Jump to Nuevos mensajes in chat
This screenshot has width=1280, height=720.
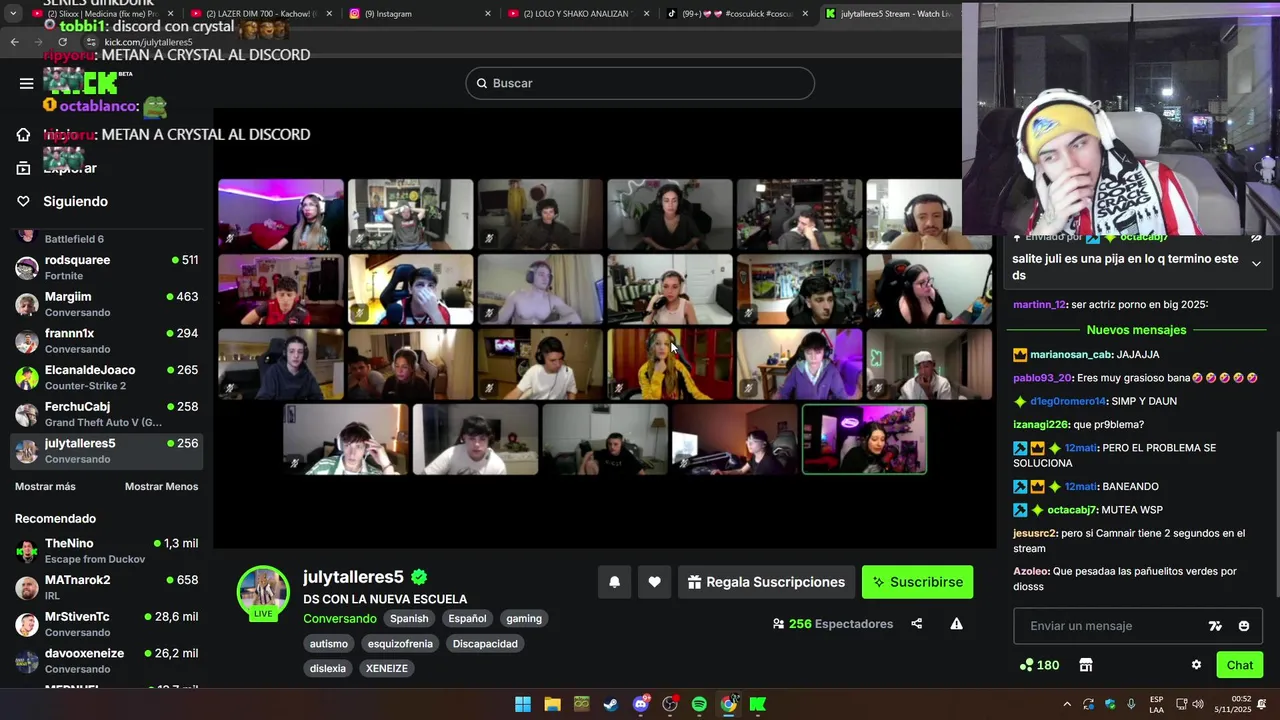pyautogui.click(x=1136, y=330)
